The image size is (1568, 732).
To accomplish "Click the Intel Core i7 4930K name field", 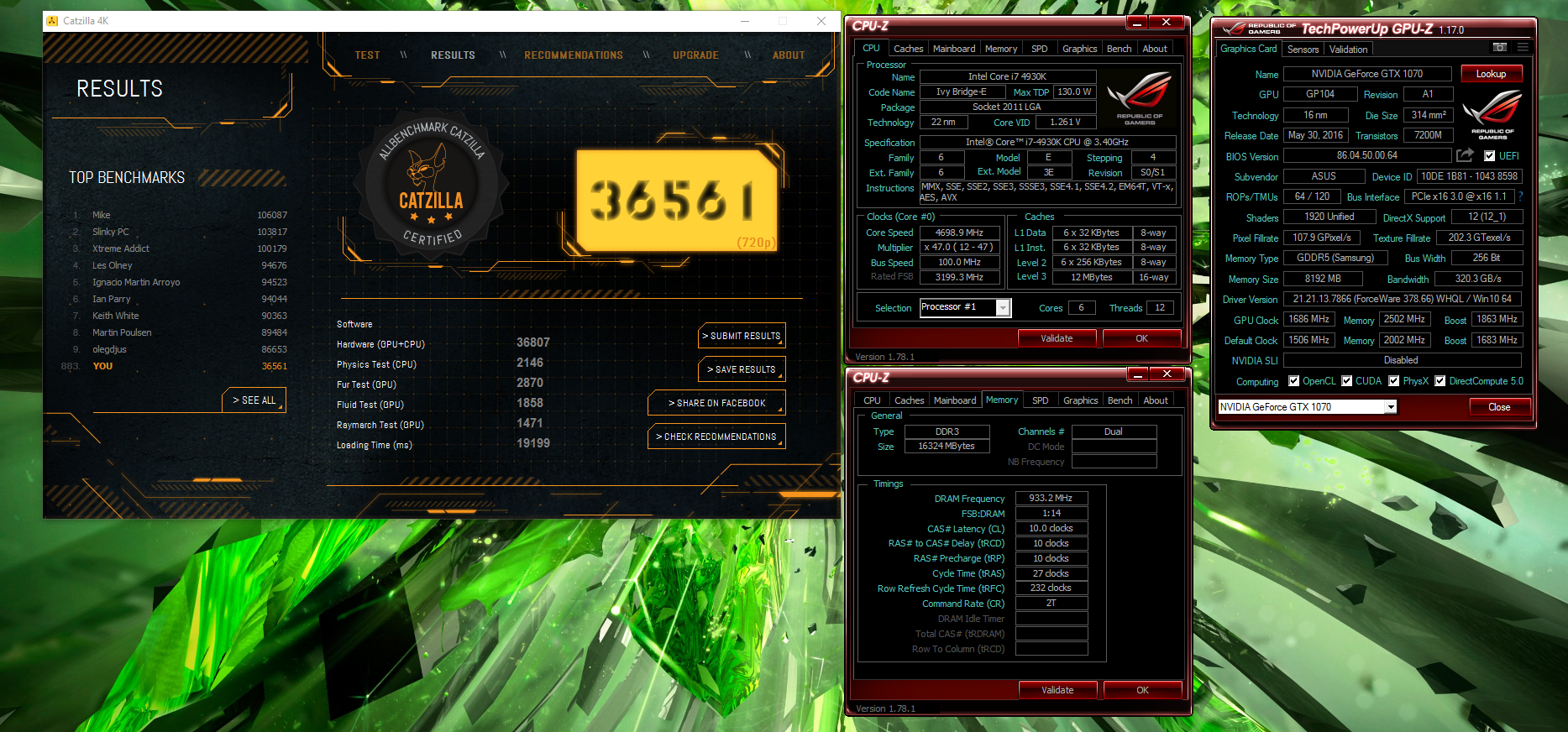I will [x=1008, y=76].
